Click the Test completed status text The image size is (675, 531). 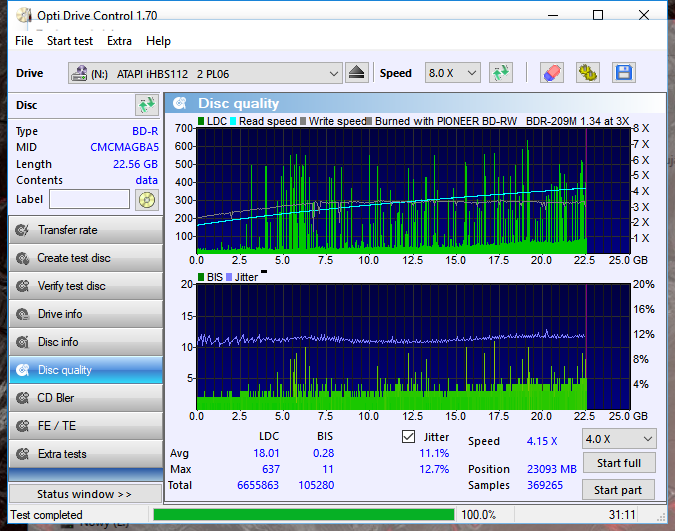(x=46, y=515)
